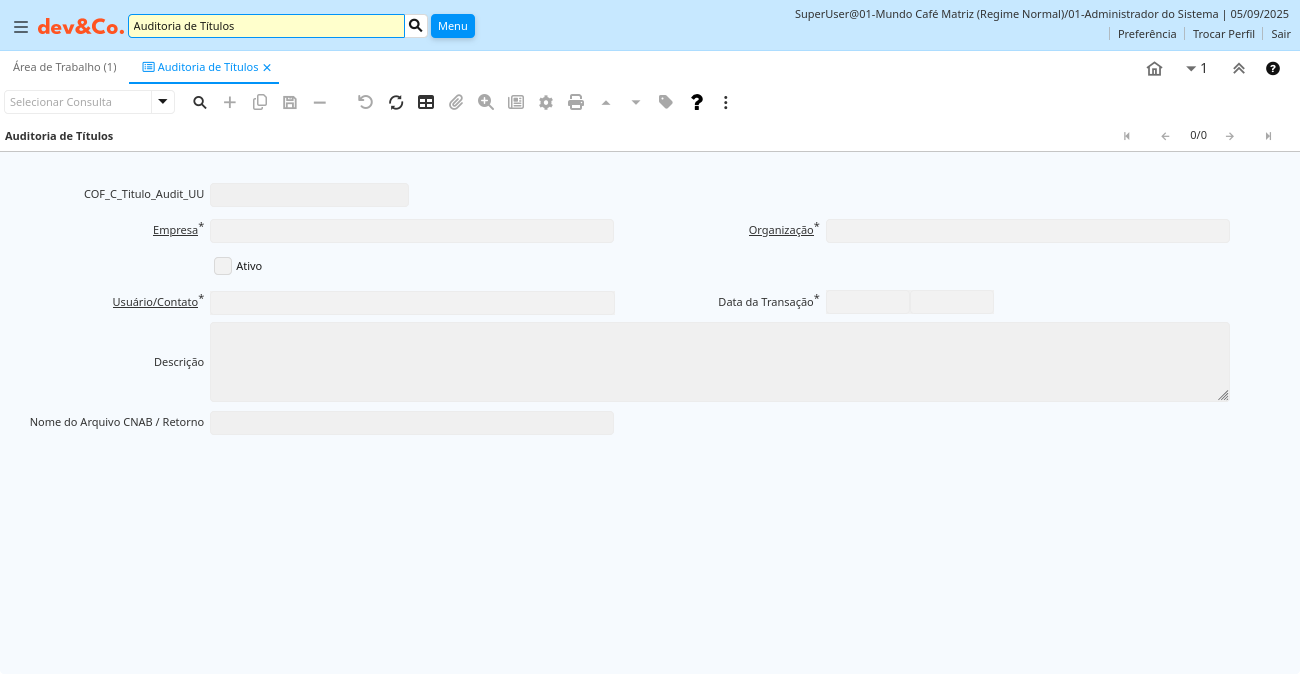Collapse the header using the double chevron
The width and height of the screenshot is (1300, 674).
1239,69
